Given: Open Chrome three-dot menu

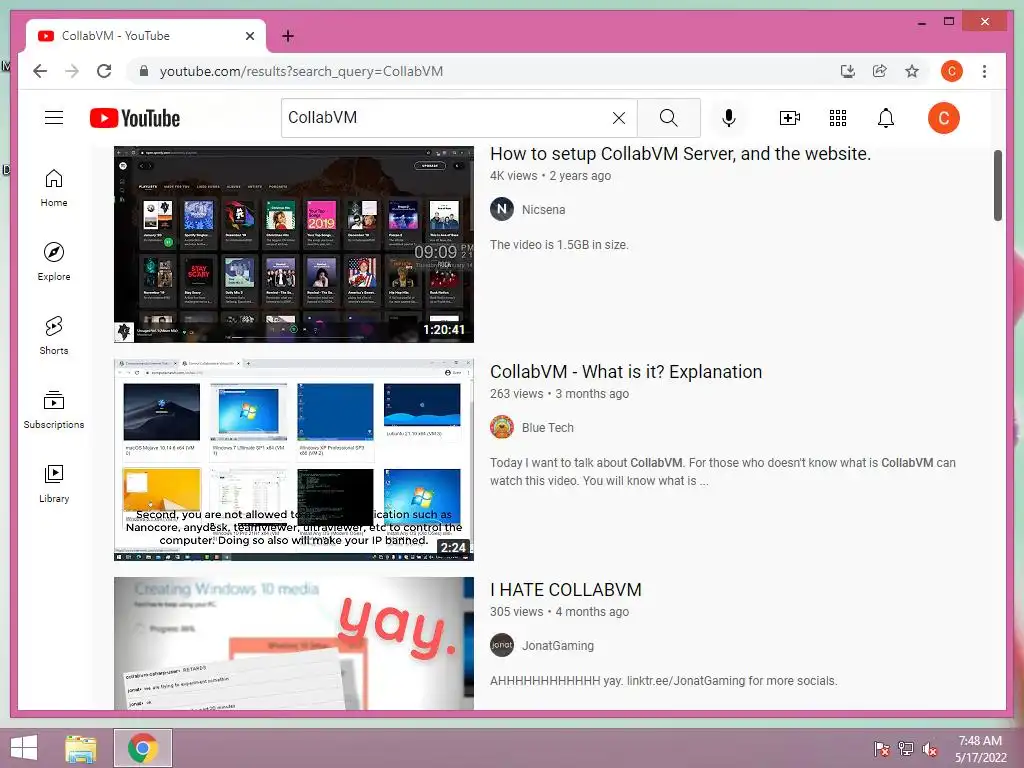Looking at the screenshot, I should point(984,71).
